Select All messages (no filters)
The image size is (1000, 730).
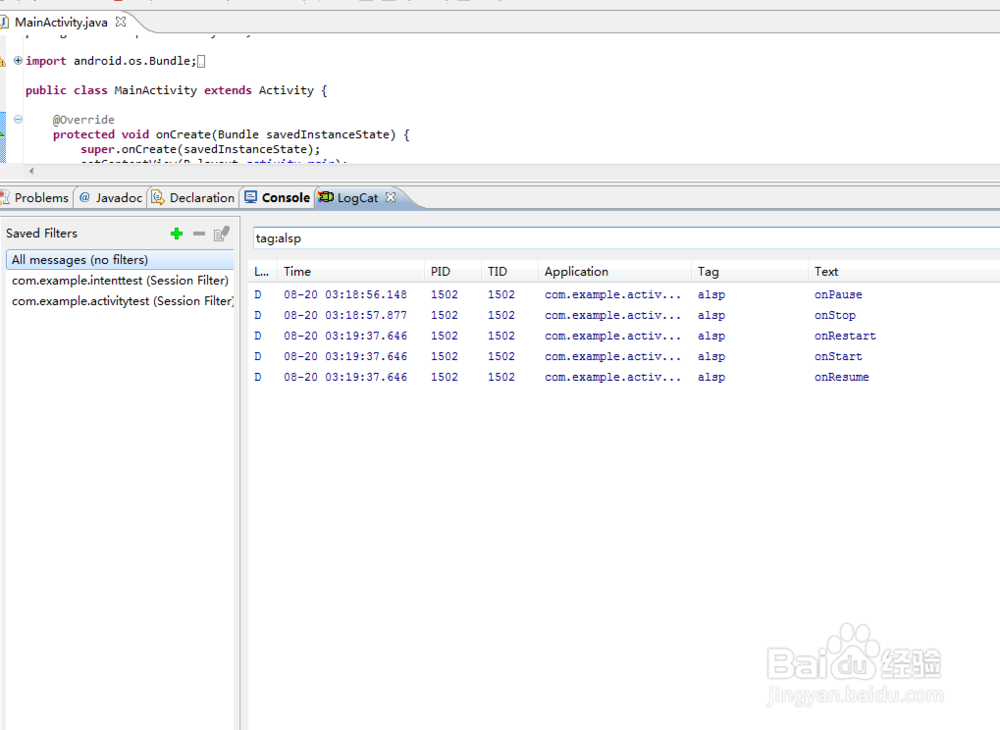[120, 259]
